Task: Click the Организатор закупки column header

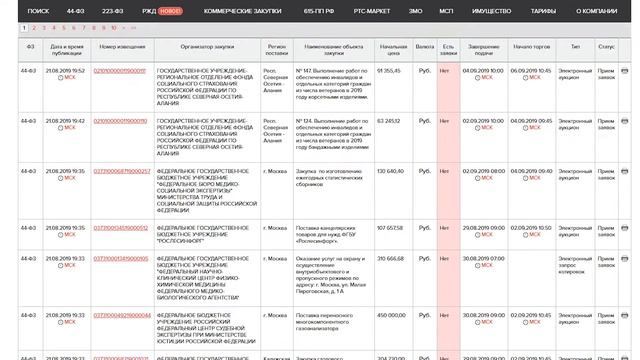Action: pyautogui.click(x=207, y=50)
